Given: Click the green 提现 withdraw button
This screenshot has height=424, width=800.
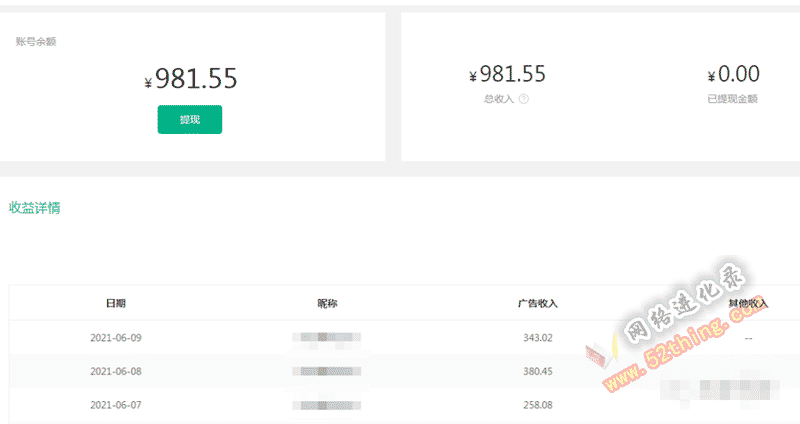Looking at the screenshot, I should click(x=190, y=119).
